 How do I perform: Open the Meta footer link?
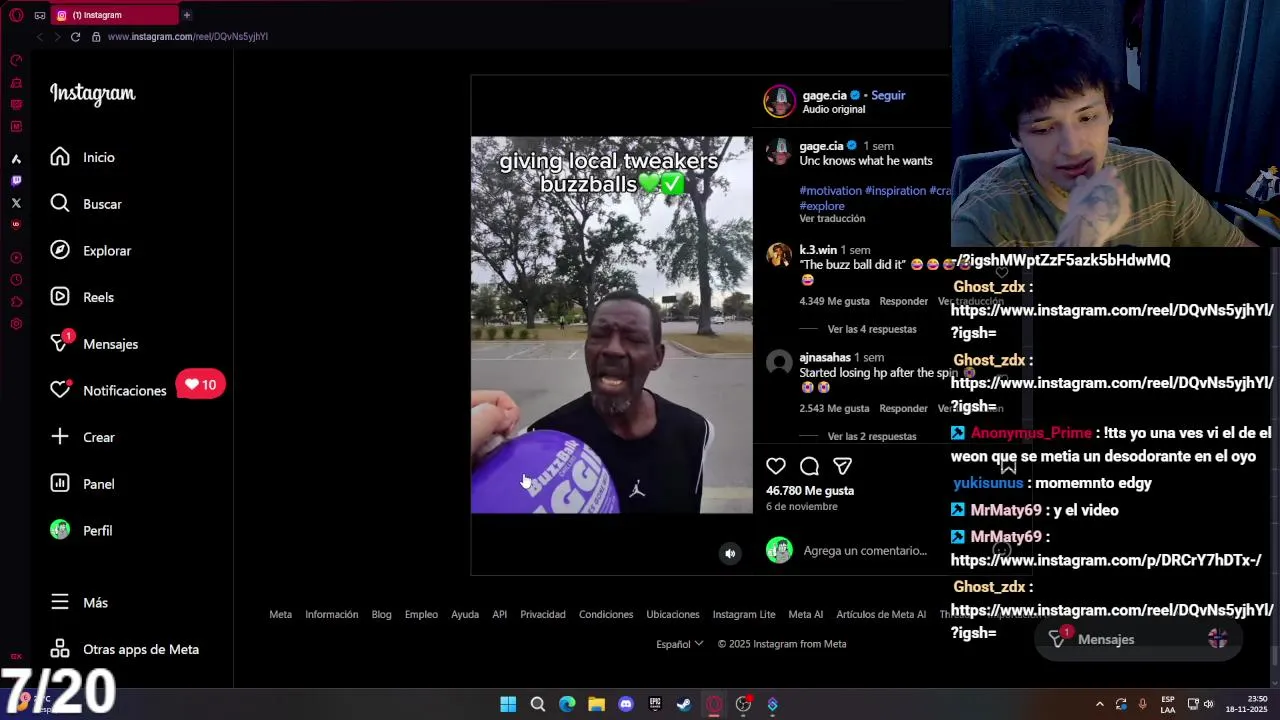pos(280,614)
